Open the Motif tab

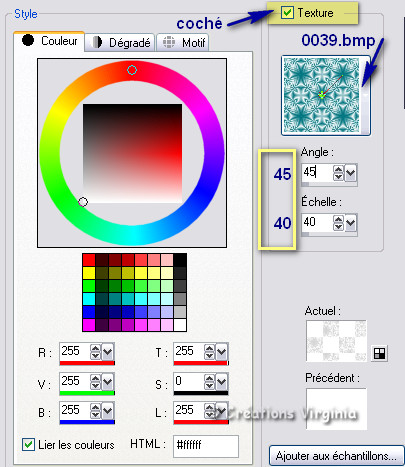[x=182, y=42]
